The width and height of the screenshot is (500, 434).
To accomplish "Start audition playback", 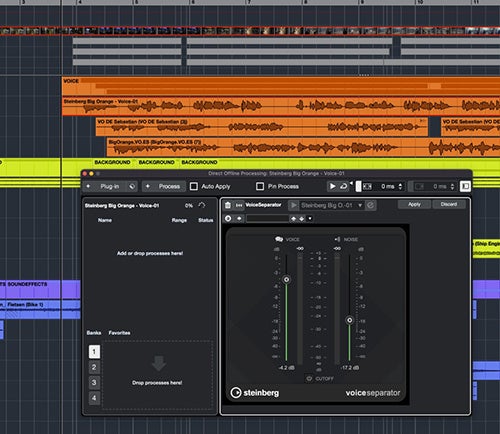I will tap(332, 186).
